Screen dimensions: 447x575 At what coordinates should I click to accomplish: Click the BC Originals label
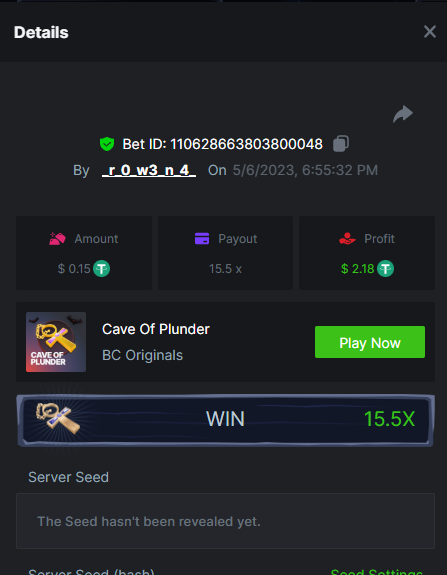coord(142,355)
